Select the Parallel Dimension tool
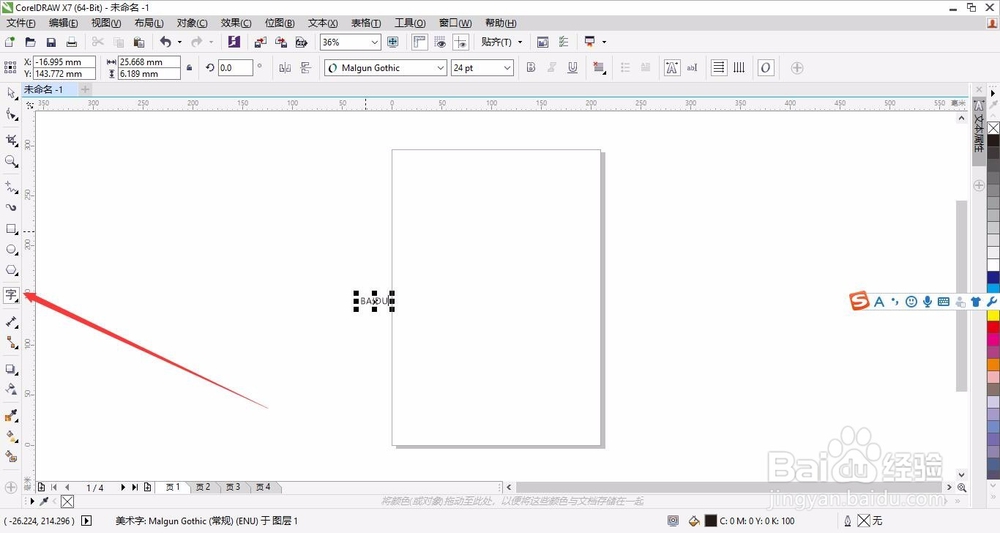Viewport: 1000px width, 533px height. coord(11,321)
